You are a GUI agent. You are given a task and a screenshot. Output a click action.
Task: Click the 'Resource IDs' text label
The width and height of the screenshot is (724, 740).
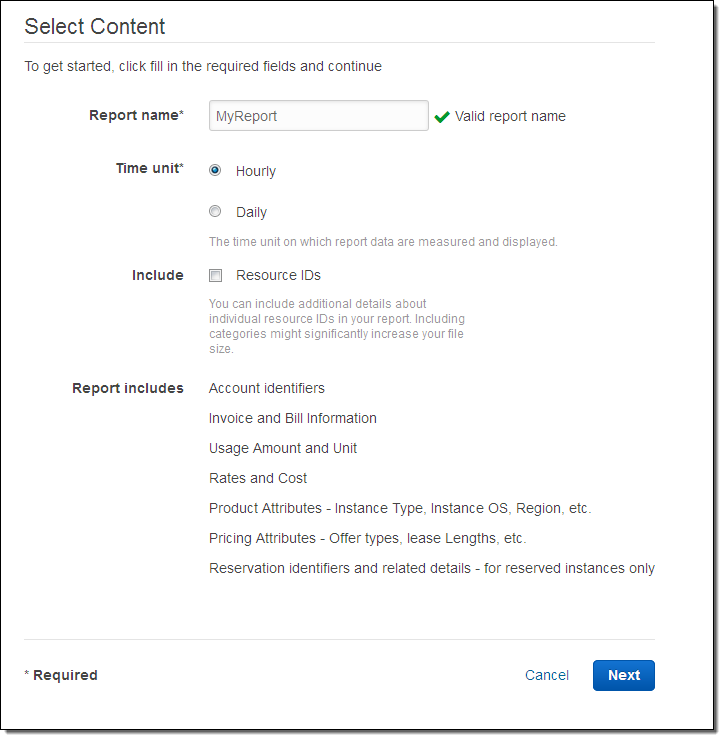click(278, 275)
